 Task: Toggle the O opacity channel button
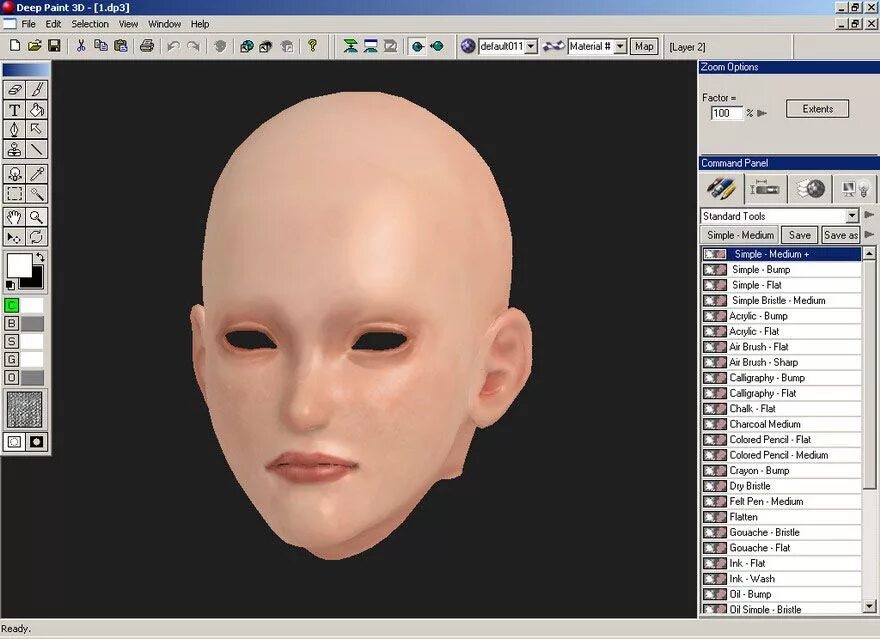tap(11, 377)
